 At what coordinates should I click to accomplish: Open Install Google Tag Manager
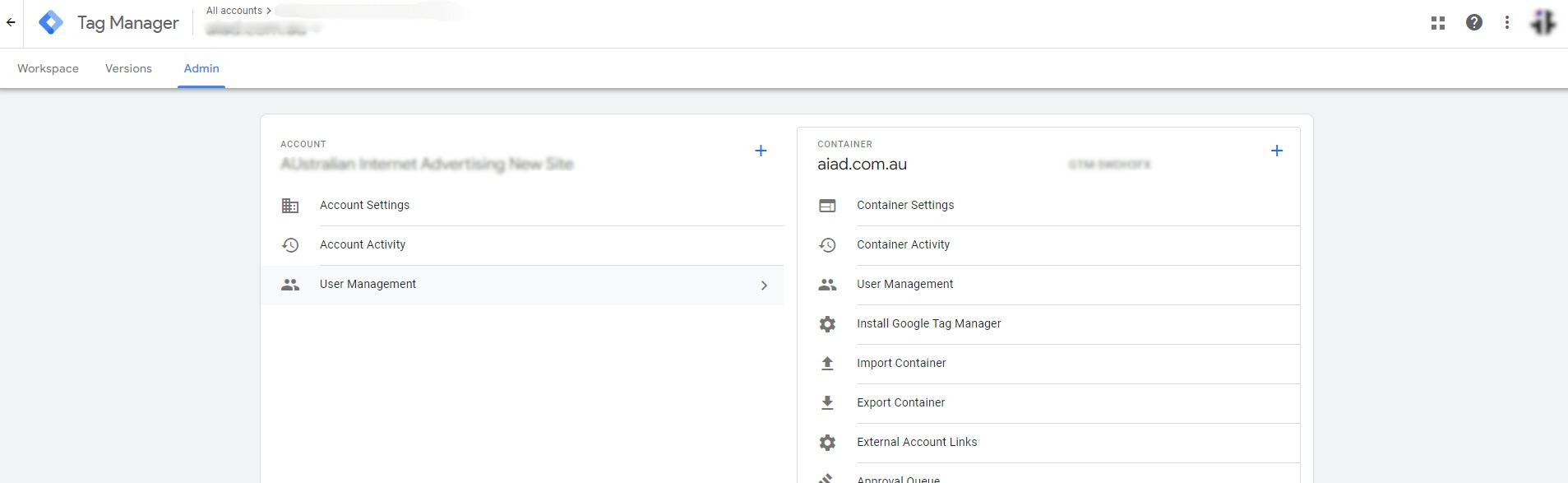(1048, 324)
